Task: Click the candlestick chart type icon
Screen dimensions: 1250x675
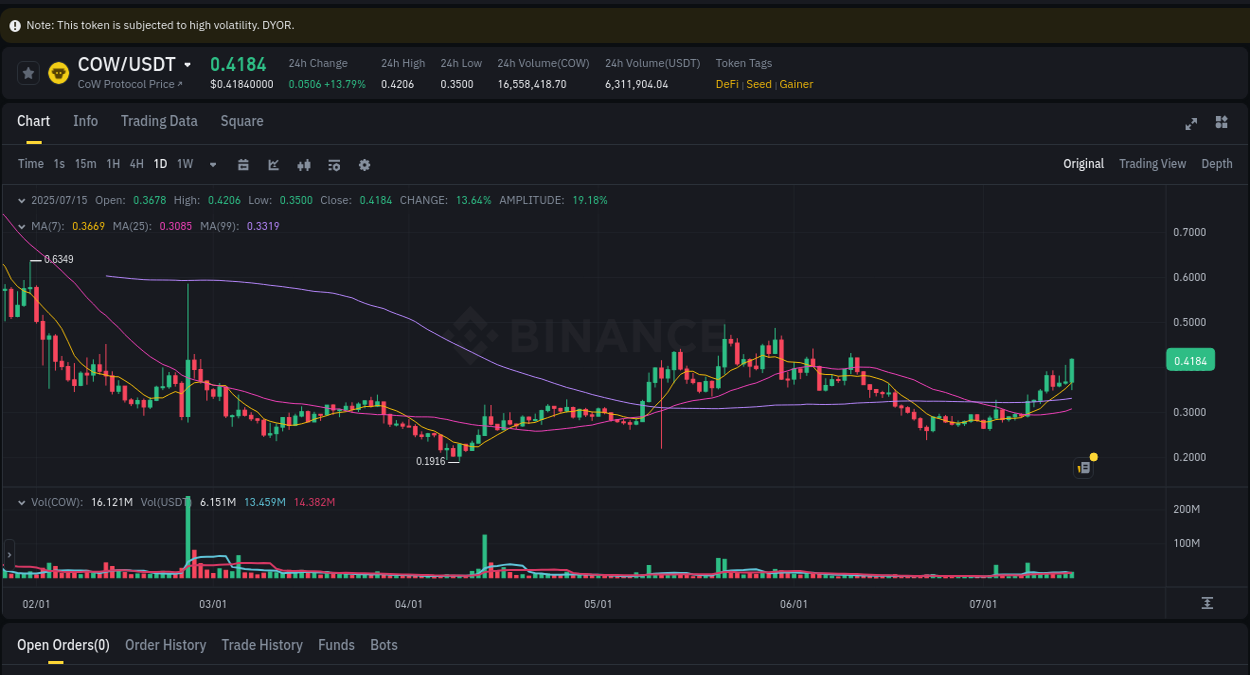Action: pos(303,164)
